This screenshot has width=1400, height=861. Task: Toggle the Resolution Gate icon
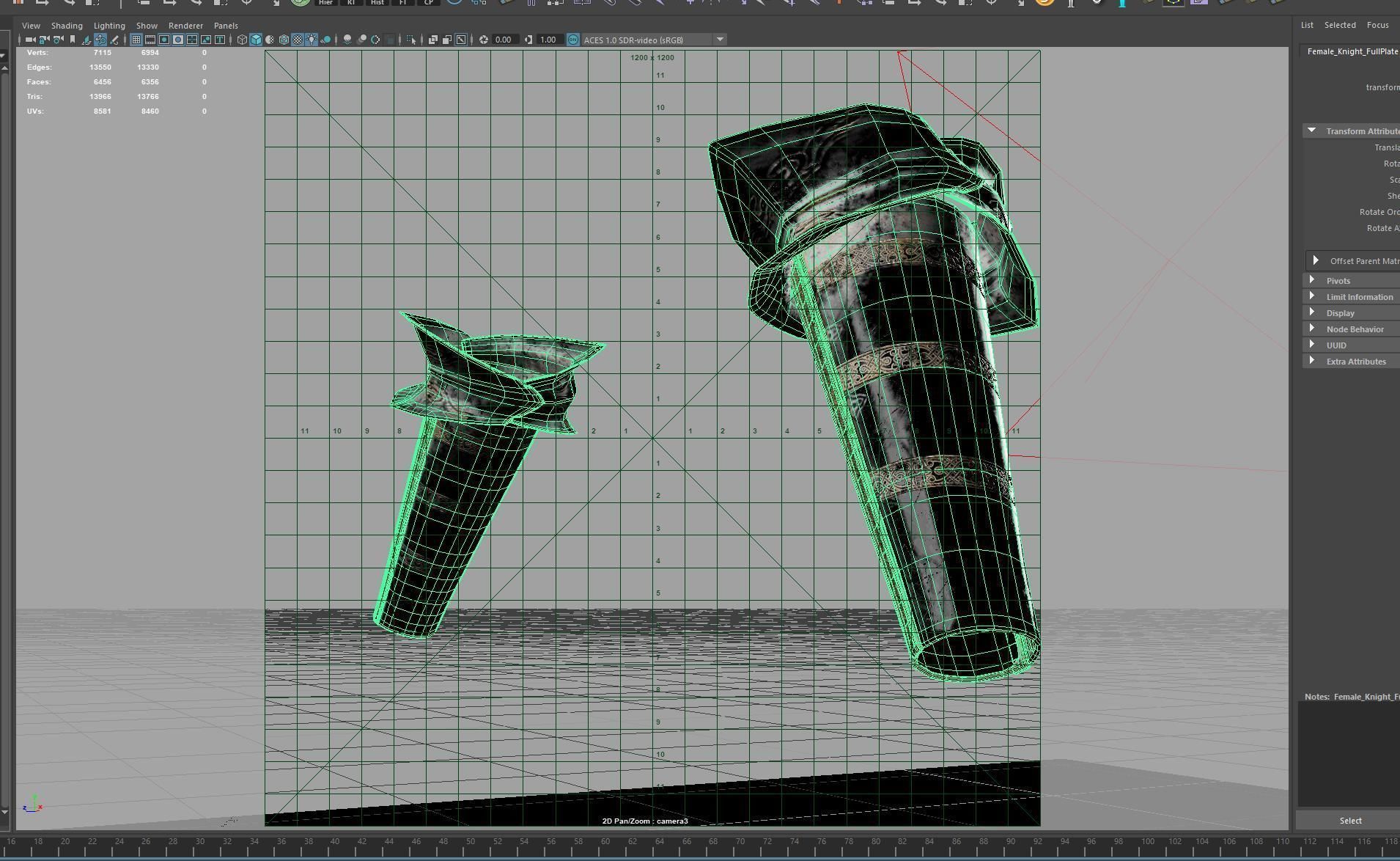[x=163, y=40]
